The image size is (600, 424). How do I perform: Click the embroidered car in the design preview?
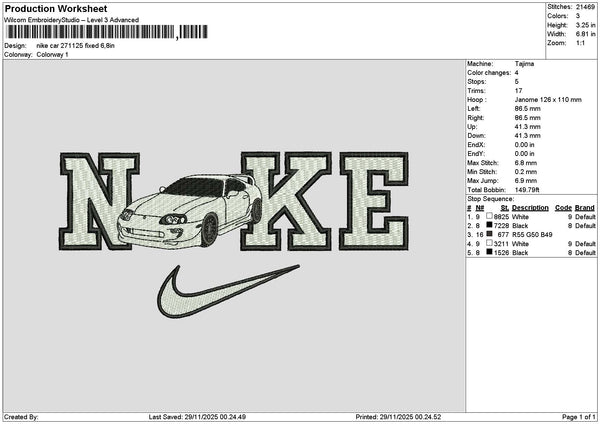click(191, 211)
